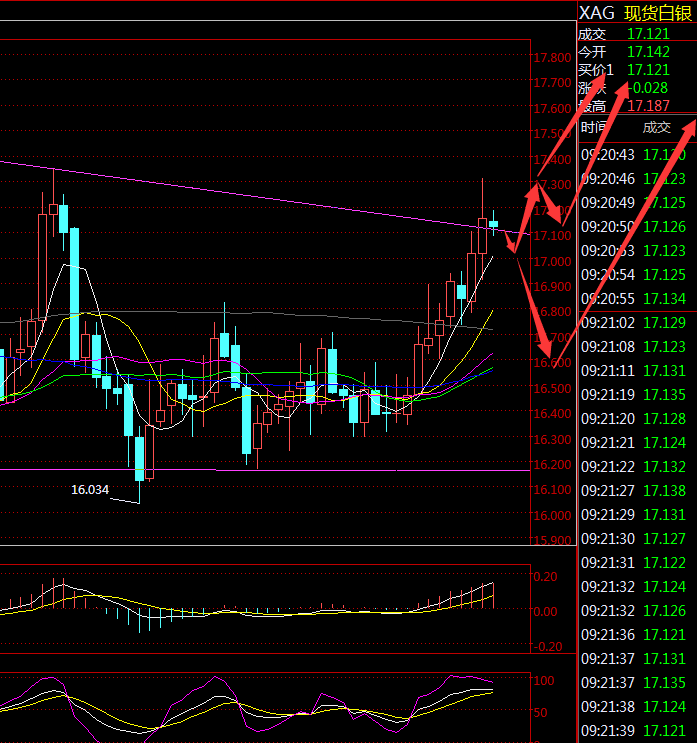697x743 pixels.
Task: Click the 17.700 price axis label
Action: (x=552, y=83)
